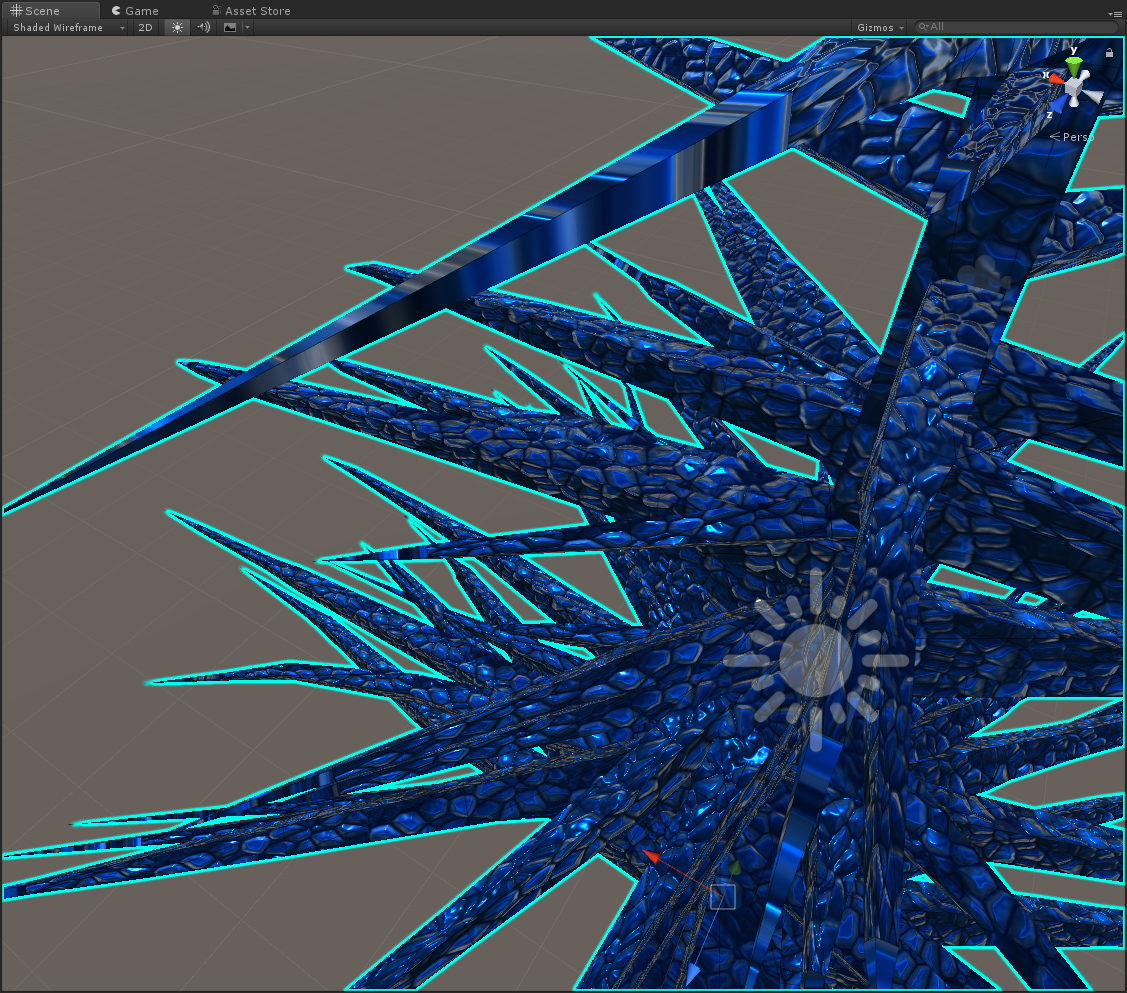Viewport: 1127px width, 993px height.
Task: Select the directional light sun gizmo in scene
Action: click(x=816, y=660)
